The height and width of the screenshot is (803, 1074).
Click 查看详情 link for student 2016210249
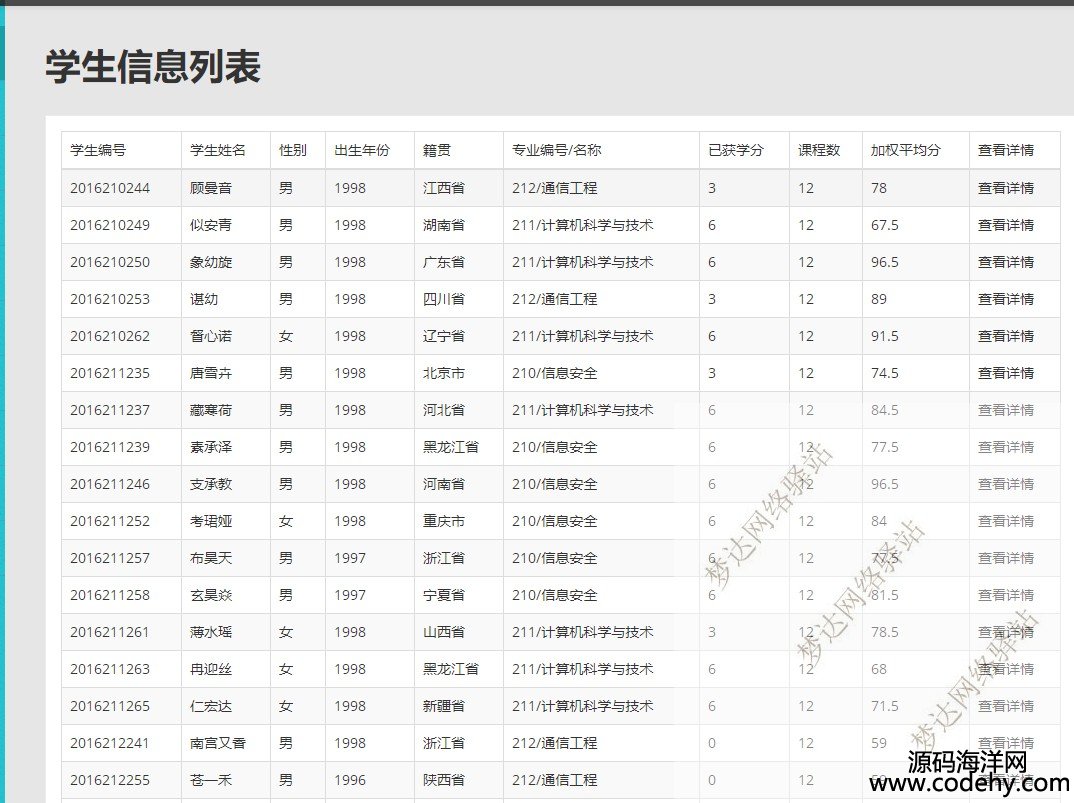click(1005, 225)
